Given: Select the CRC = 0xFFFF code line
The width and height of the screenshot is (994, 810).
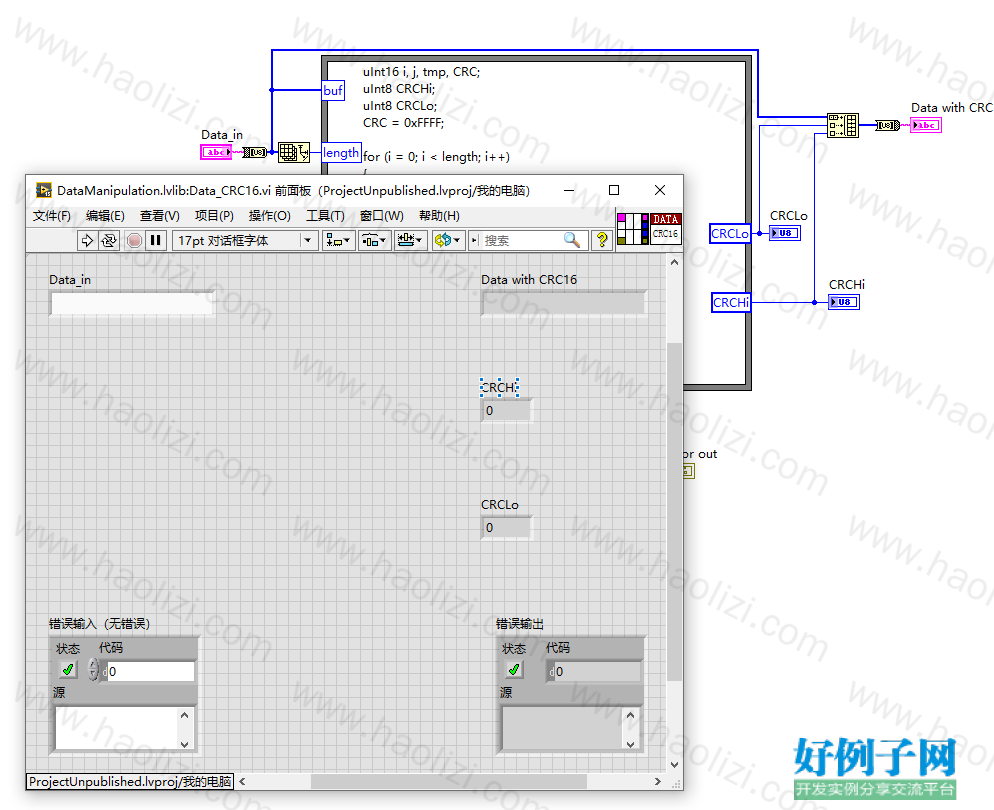Looking at the screenshot, I should tap(403, 122).
